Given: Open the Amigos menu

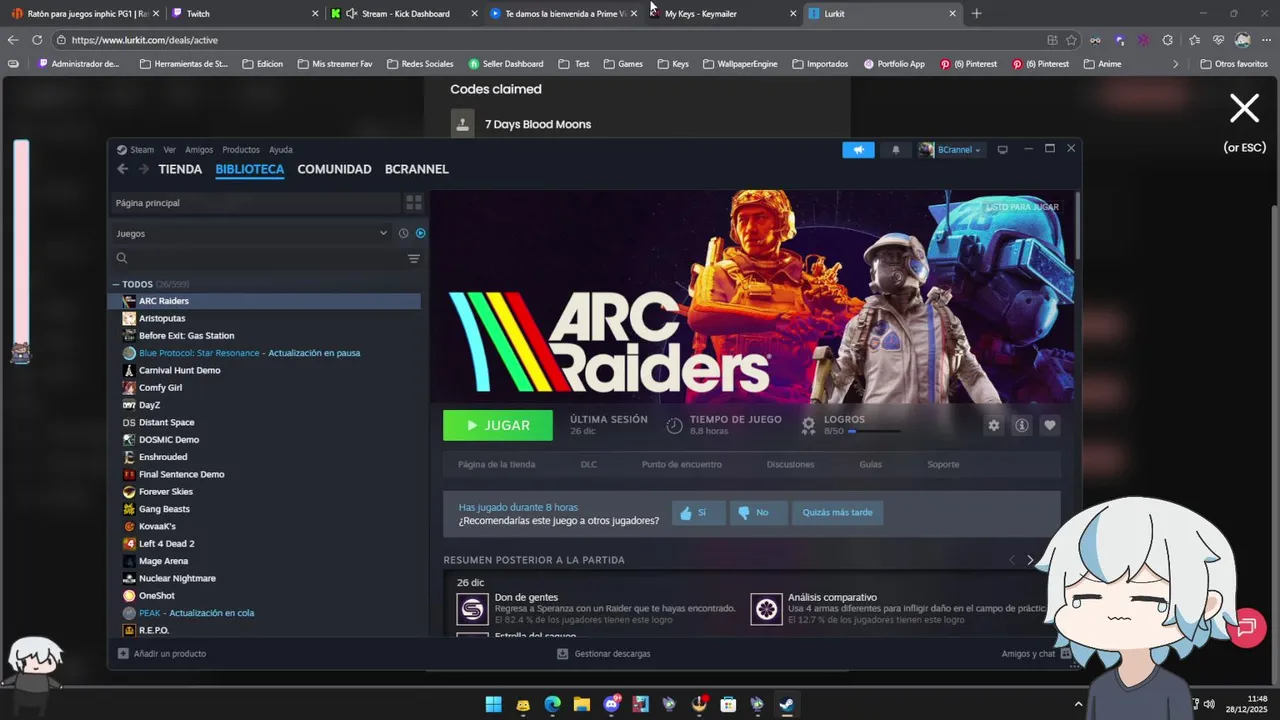Looking at the screenshot, I should coord(199,150).
